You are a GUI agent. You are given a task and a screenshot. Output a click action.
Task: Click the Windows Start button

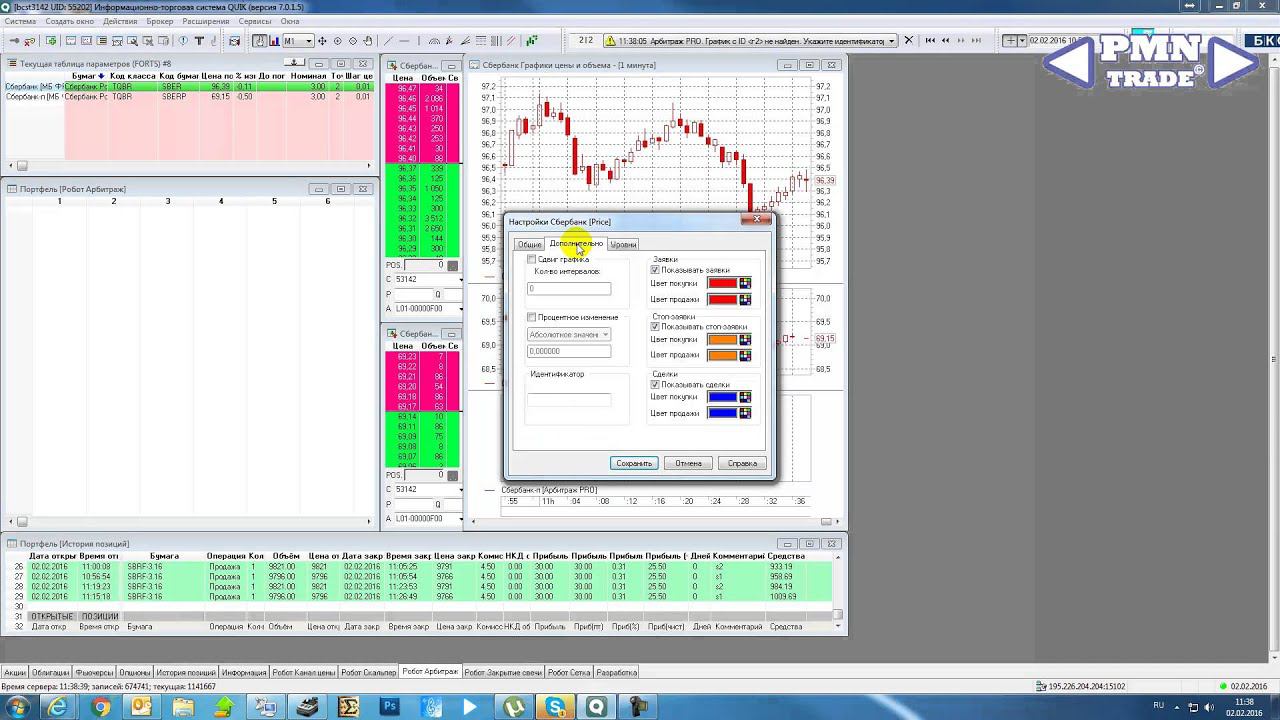coord(17,707)
